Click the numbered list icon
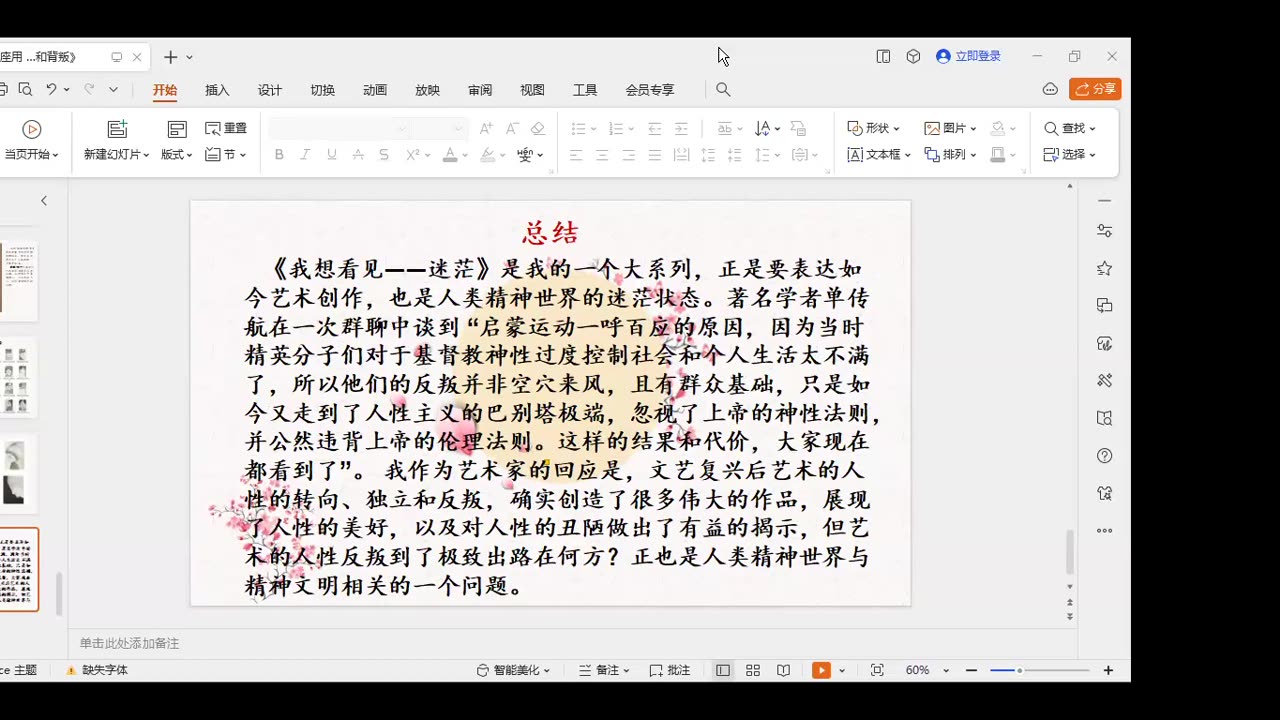 pyautogui.click(x=616, y=129)
